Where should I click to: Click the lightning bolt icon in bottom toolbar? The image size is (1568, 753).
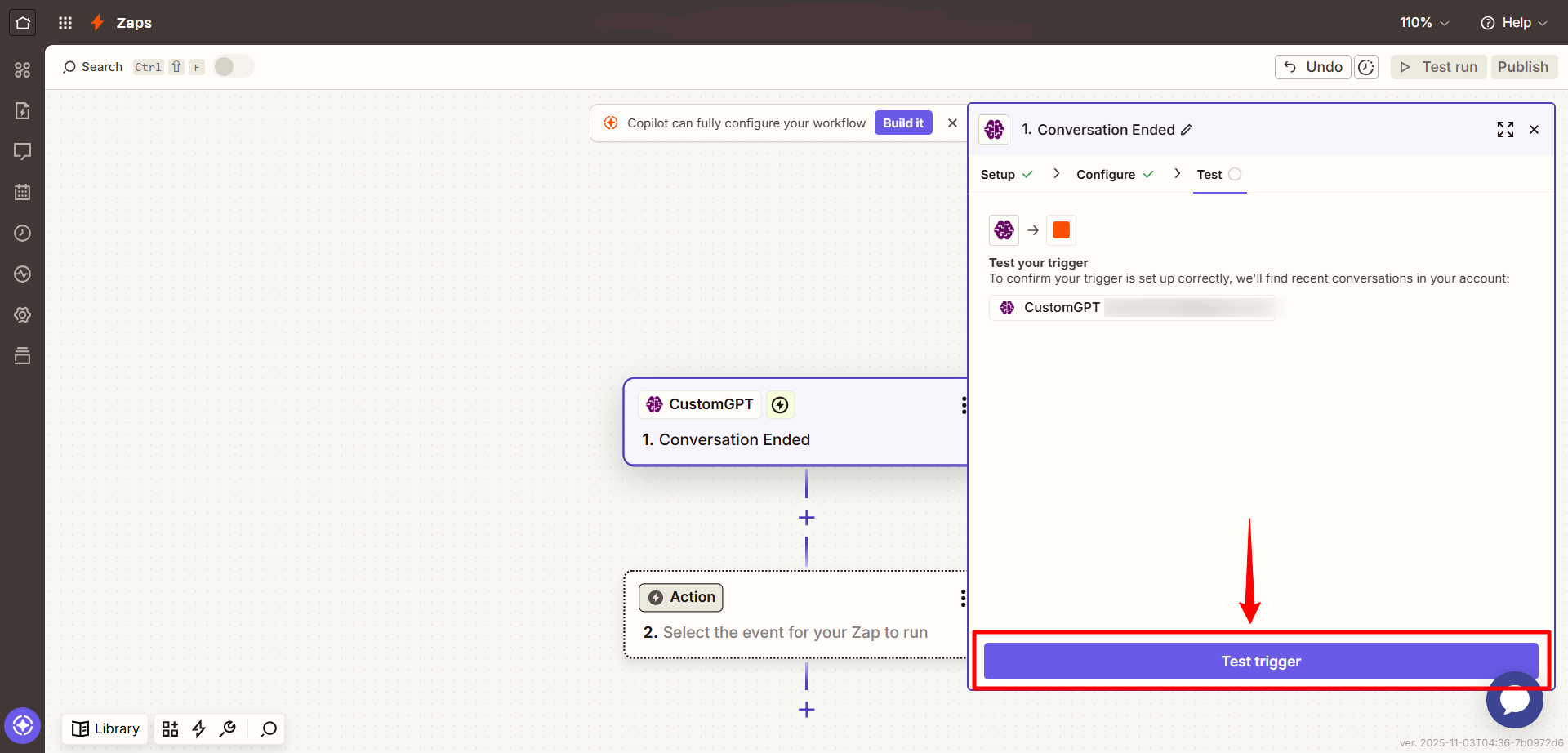tap(199, 728)
